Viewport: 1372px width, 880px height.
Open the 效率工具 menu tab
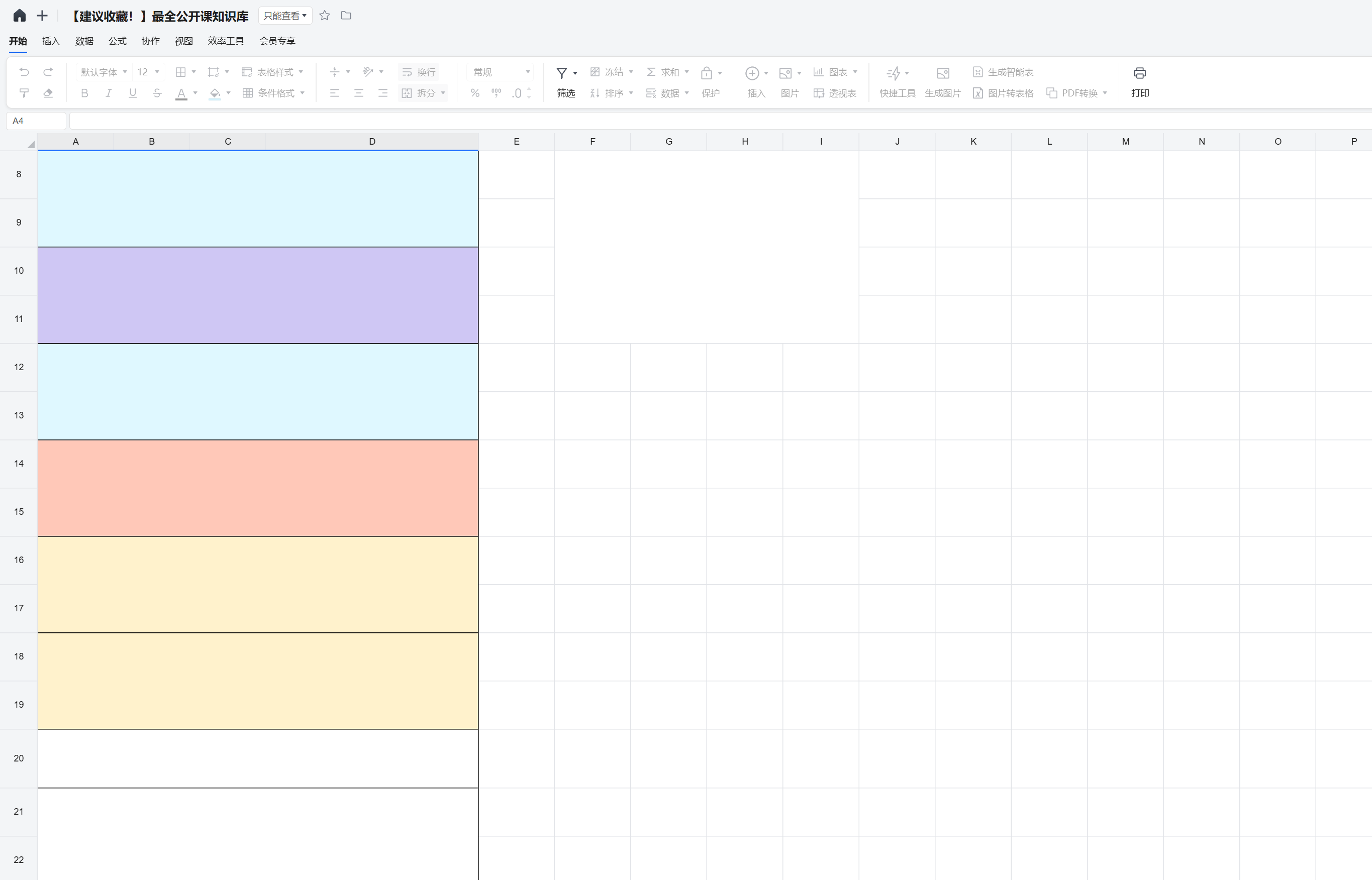(x=226, y=41)
